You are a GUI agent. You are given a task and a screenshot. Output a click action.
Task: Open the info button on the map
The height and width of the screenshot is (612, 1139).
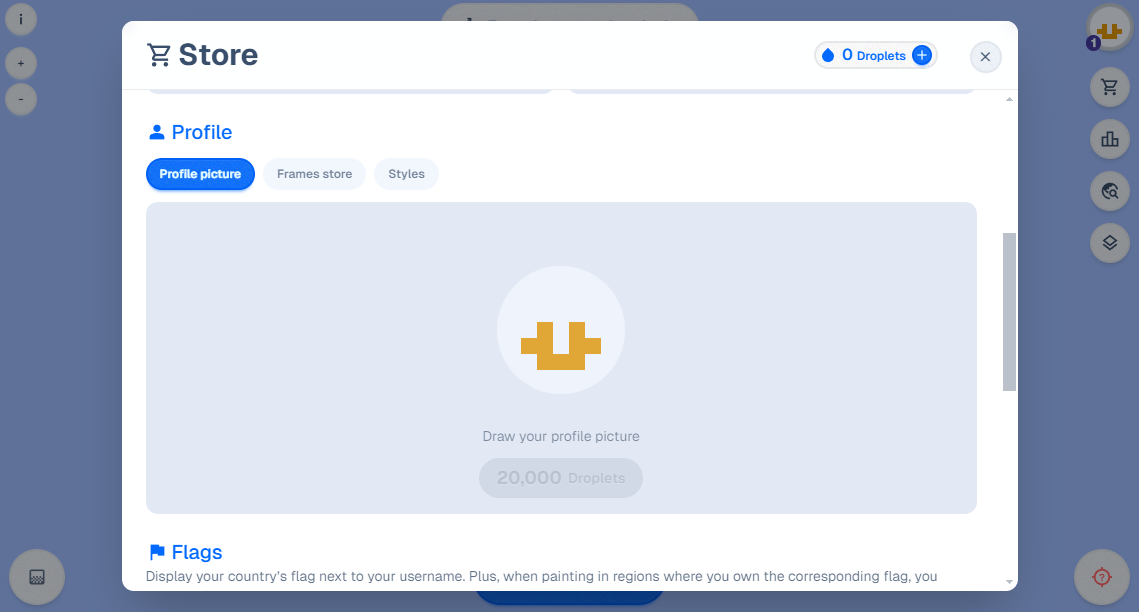pos(21,19)
